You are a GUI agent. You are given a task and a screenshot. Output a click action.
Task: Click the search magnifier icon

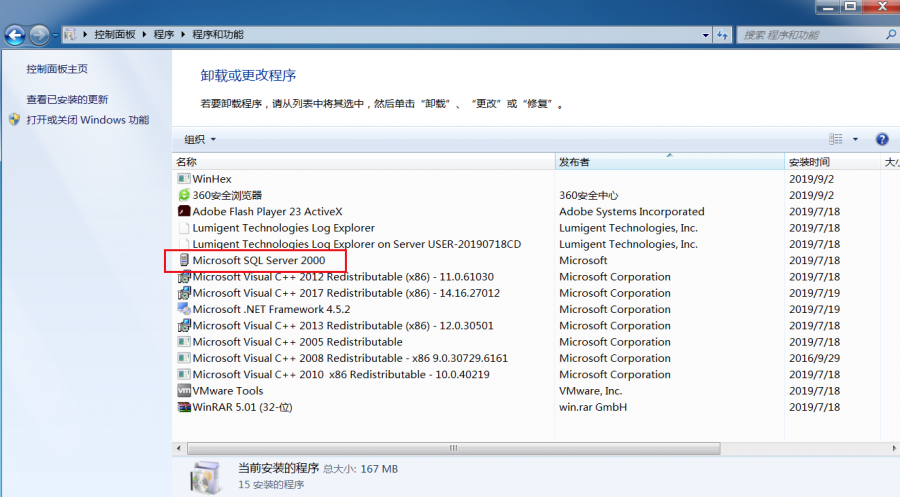pos(891,34)
